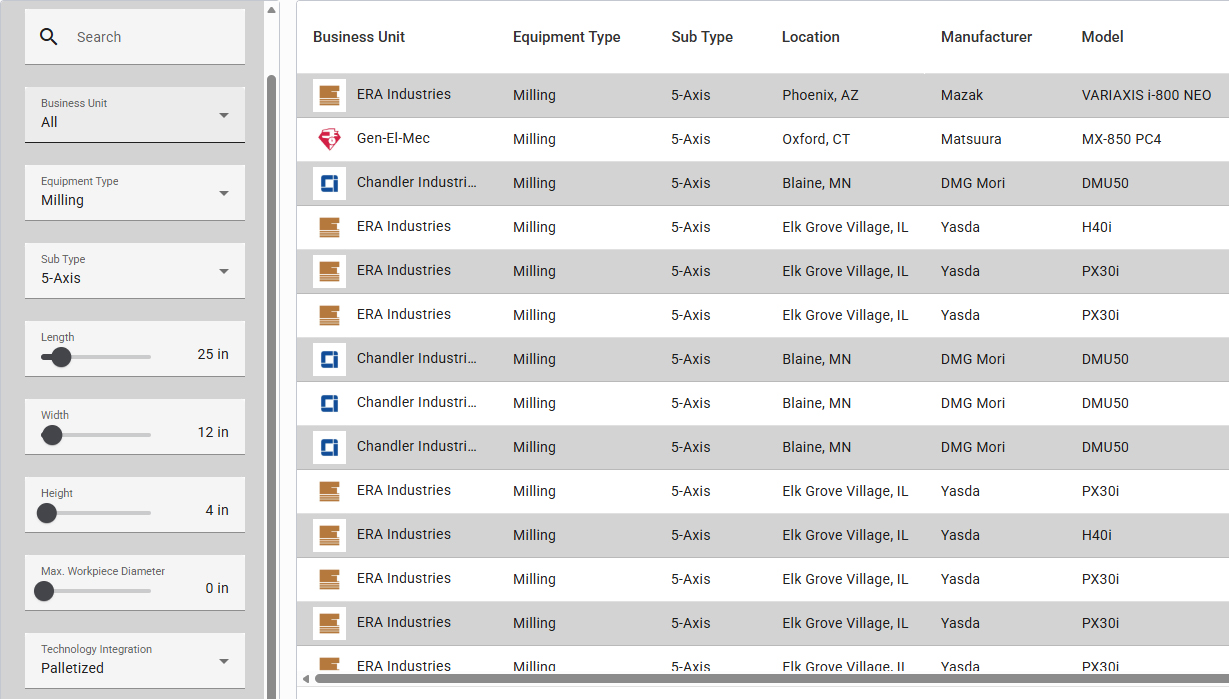1229x699 pixels.
Task: Sort by the Business Unit column header
Action: pos(359,37)
